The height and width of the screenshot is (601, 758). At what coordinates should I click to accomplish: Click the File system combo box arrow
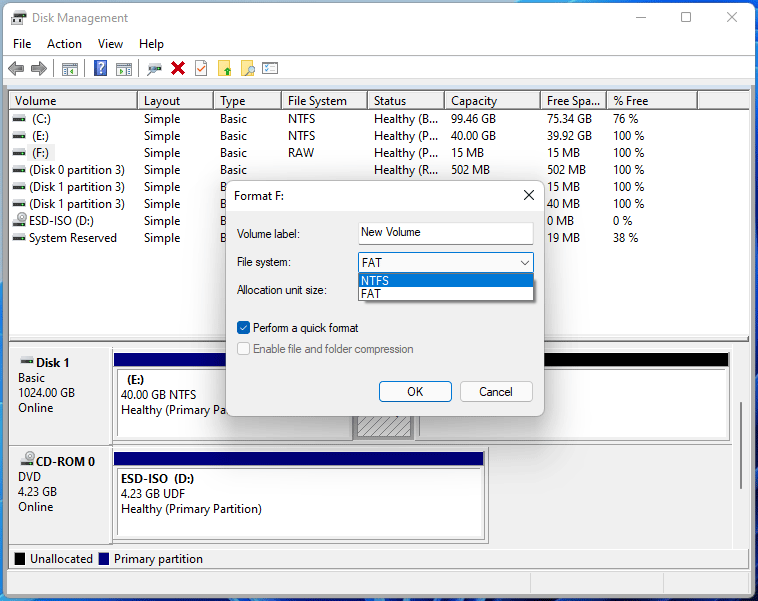pos(525,263)
